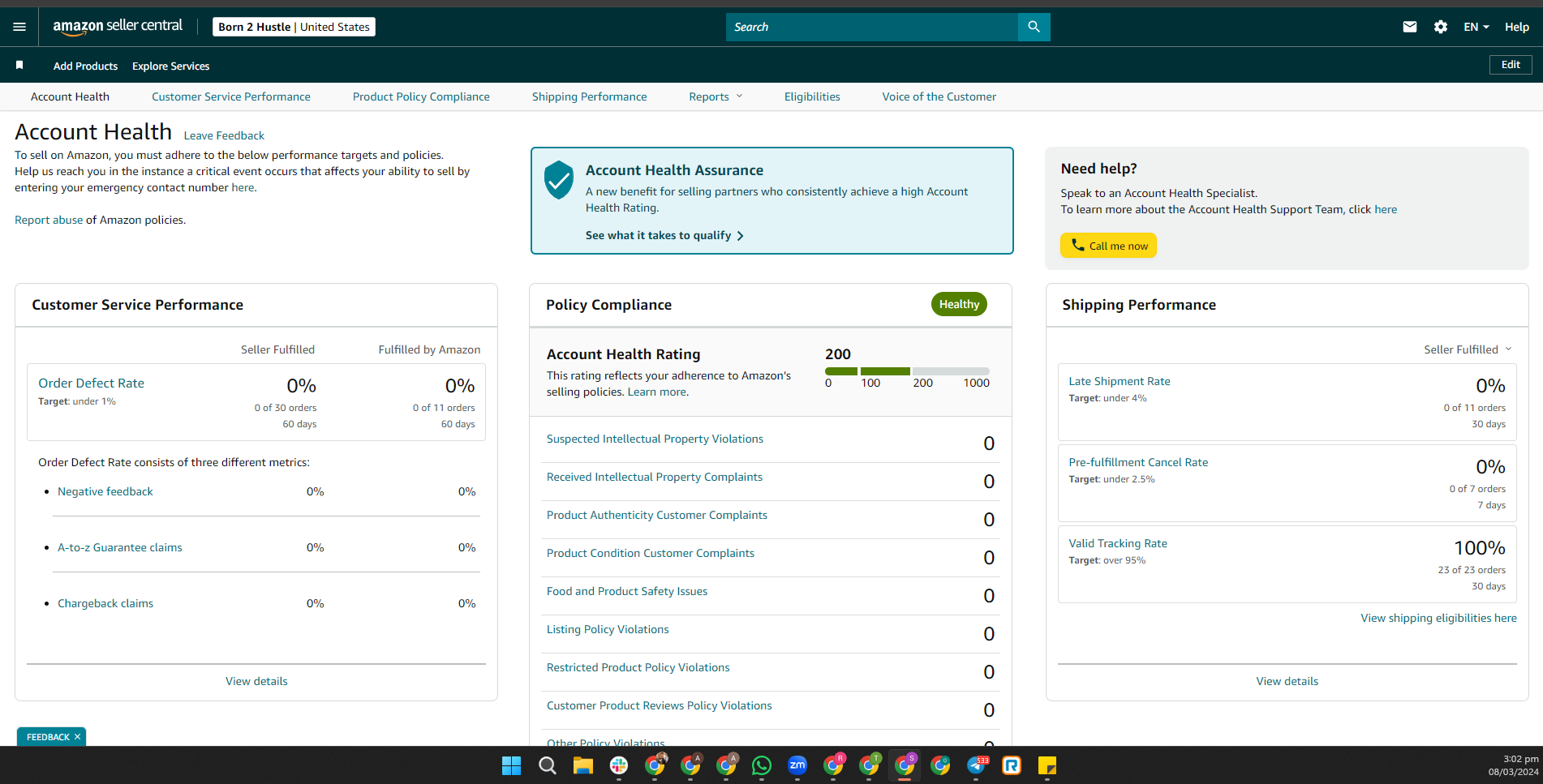This screenshot has width=1543, height=784.
Task: Open the Valid Tracking Rate link
Action: tap(1118, 543)
